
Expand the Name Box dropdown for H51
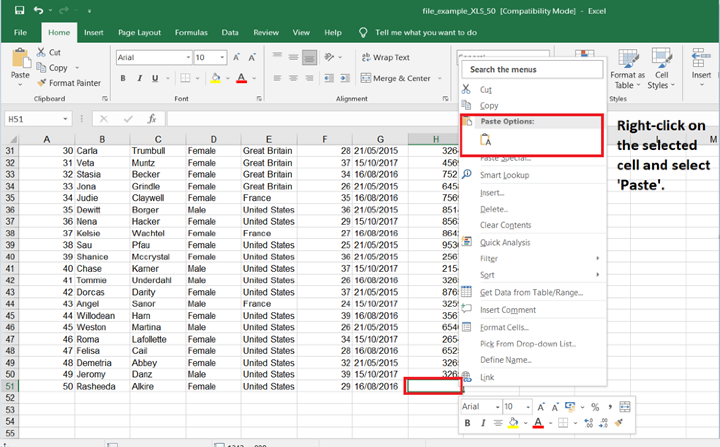pyautogui.click(x=64, y=118)
